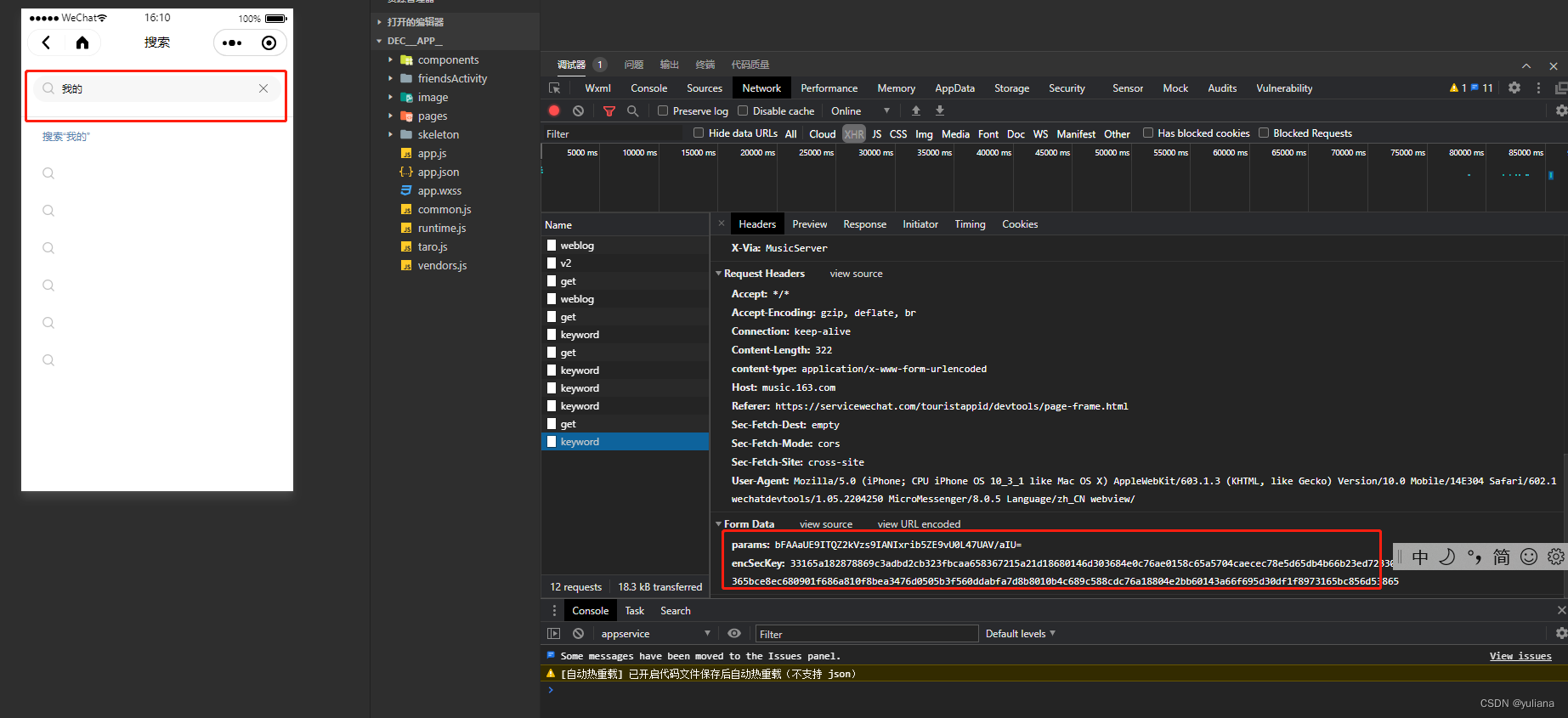Clear the network log with the block icon
1568x718 pixels.
pos(578,110)
